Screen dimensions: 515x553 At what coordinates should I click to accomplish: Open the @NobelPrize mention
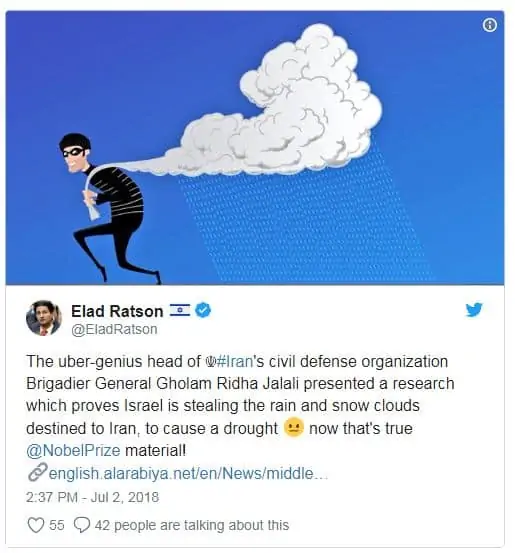73,450
